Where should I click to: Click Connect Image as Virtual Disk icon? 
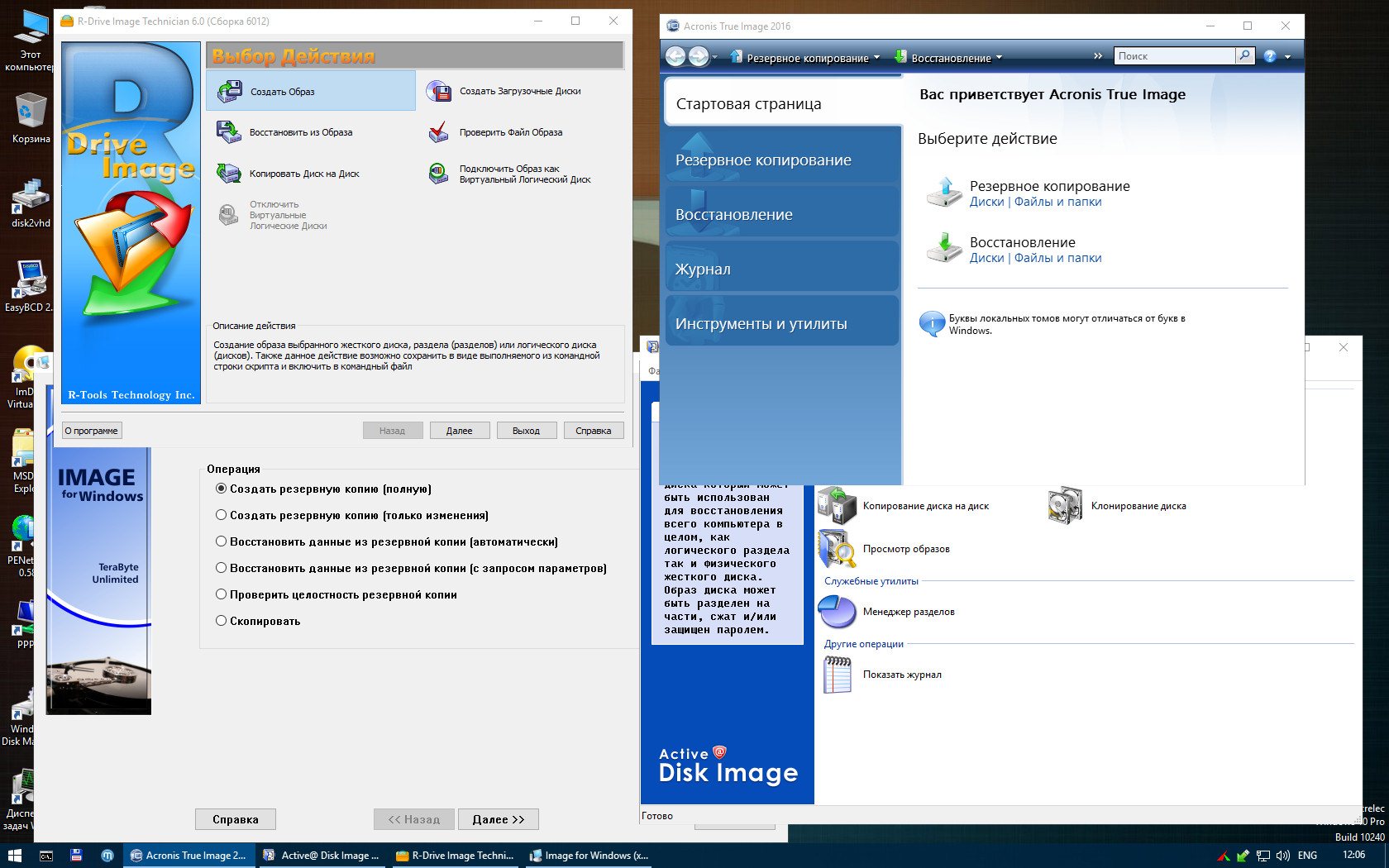439,174
